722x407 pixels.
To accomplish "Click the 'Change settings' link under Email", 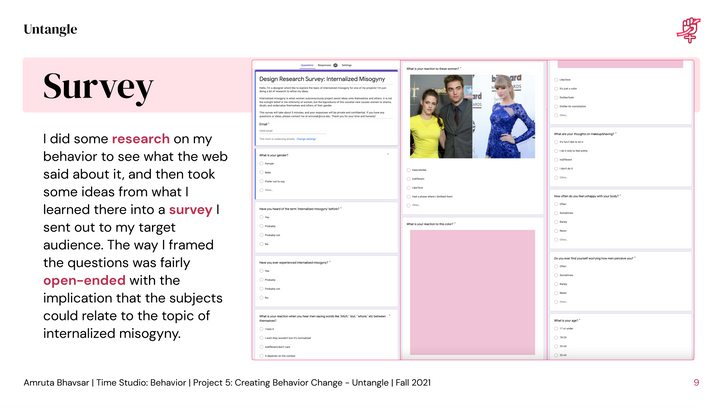I will tap(306, 139).
